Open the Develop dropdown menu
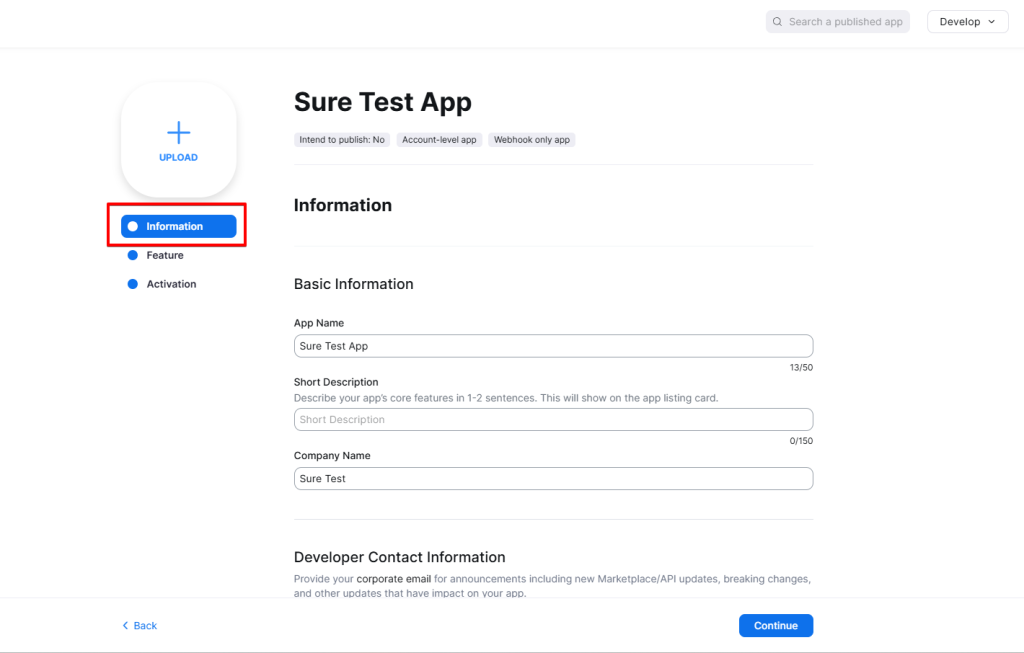 967,22
